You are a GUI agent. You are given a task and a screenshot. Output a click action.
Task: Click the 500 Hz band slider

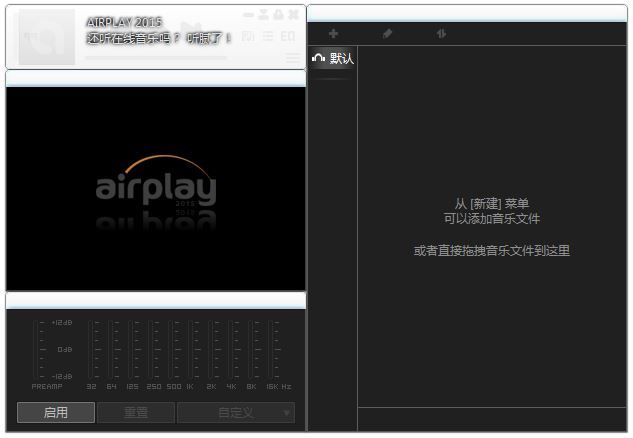pos(171,350)
